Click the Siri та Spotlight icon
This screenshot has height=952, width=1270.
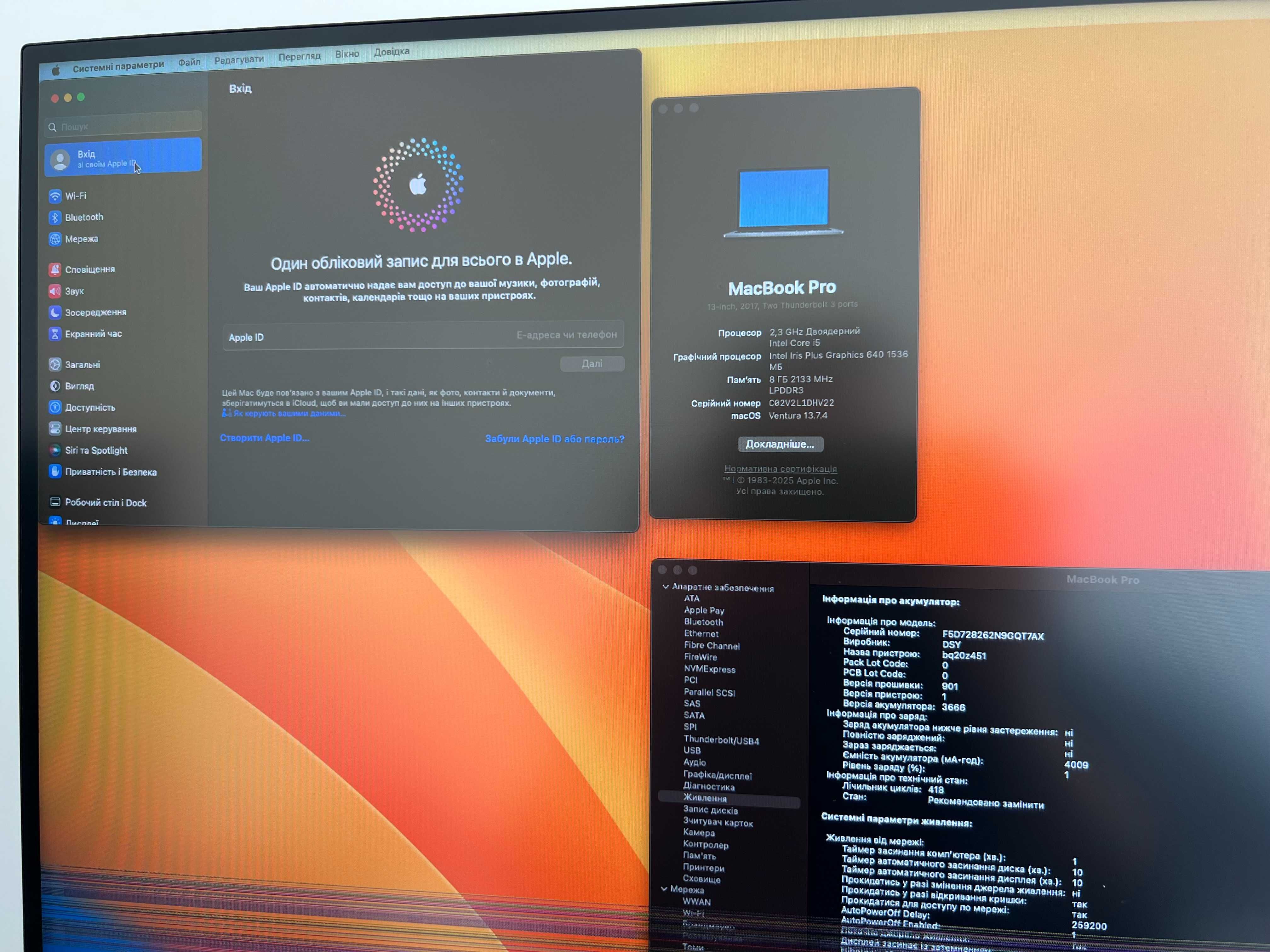pos(55,450)
